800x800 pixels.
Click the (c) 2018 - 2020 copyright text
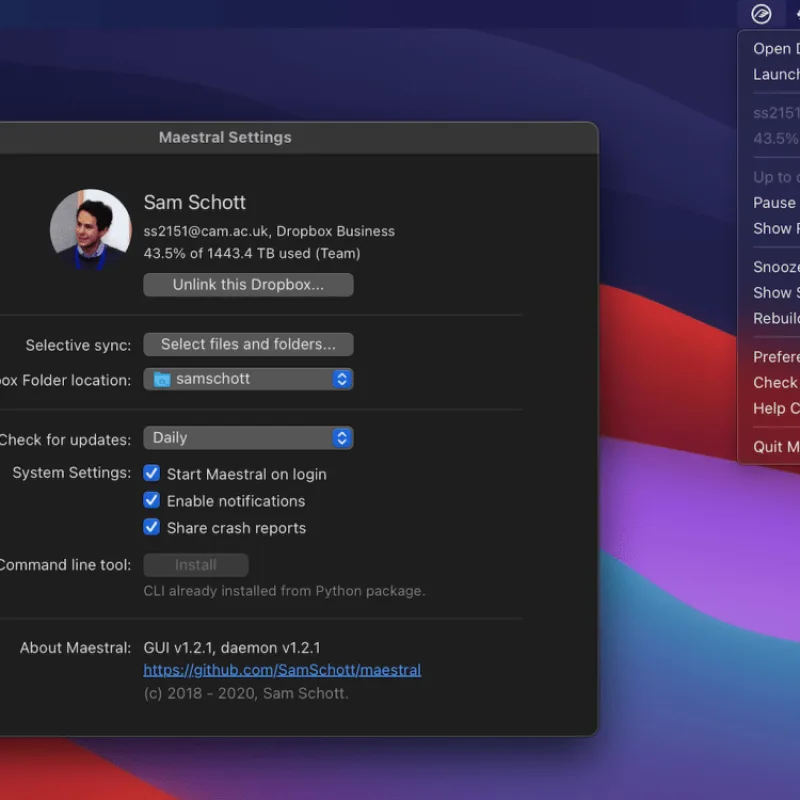[x=246, y=693]
